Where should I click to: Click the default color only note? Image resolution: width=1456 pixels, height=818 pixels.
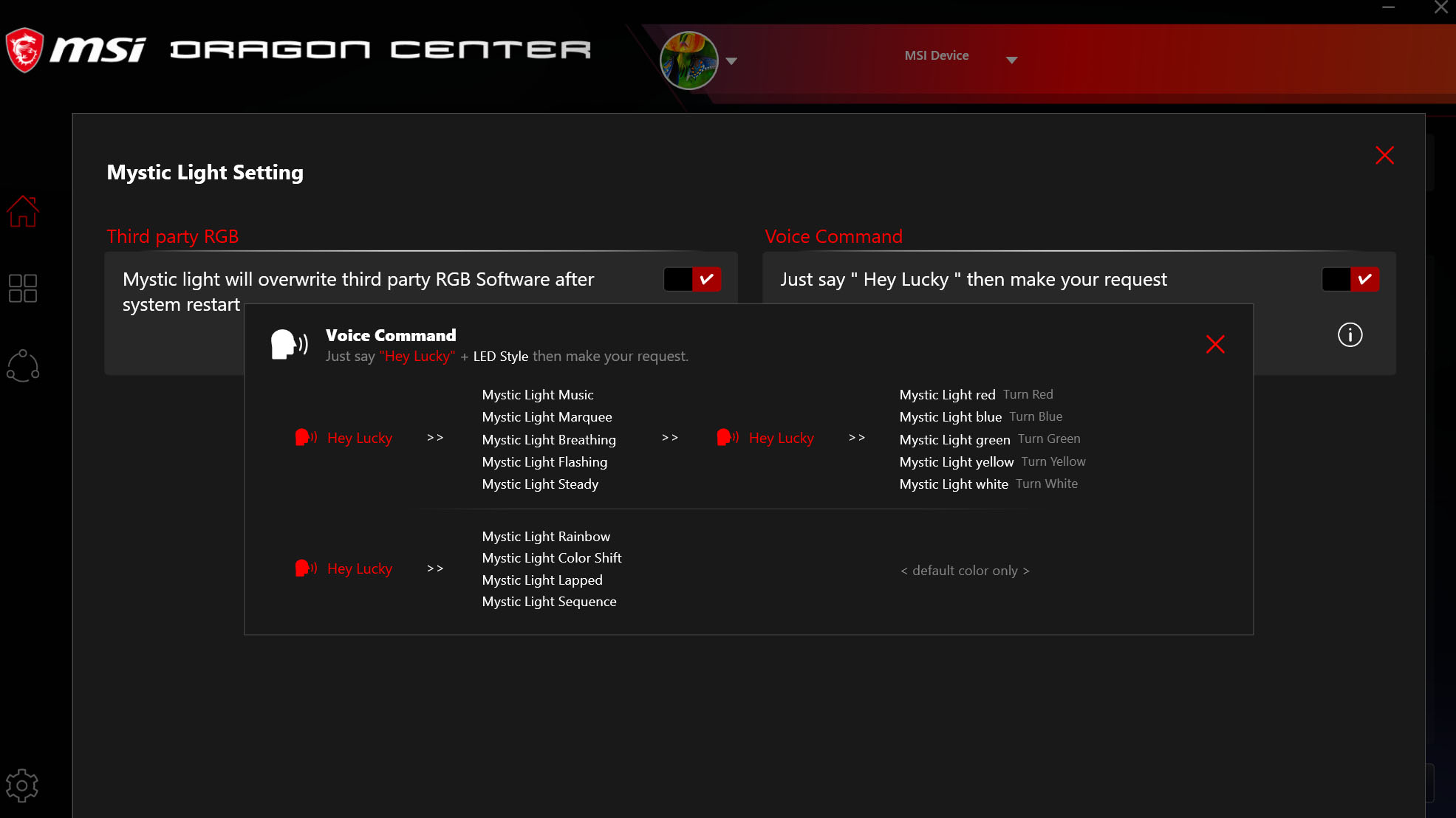(x=965, y=571)
